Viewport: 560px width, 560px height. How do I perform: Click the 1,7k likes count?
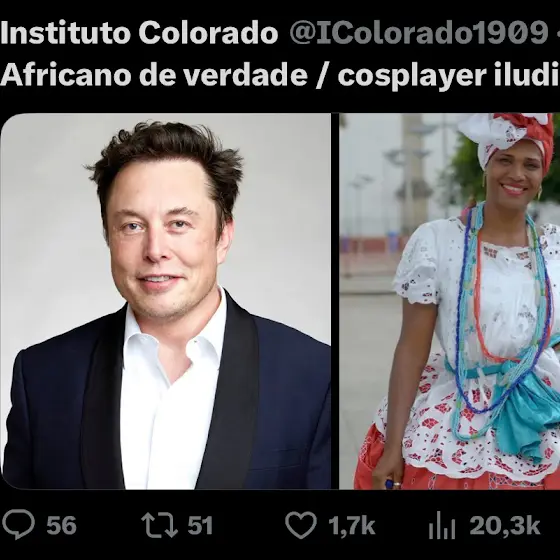click(351, 526)
